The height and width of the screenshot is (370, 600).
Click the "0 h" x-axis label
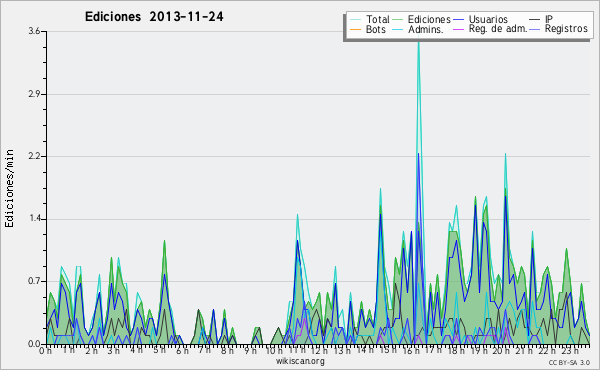click(x=45, y=351)
